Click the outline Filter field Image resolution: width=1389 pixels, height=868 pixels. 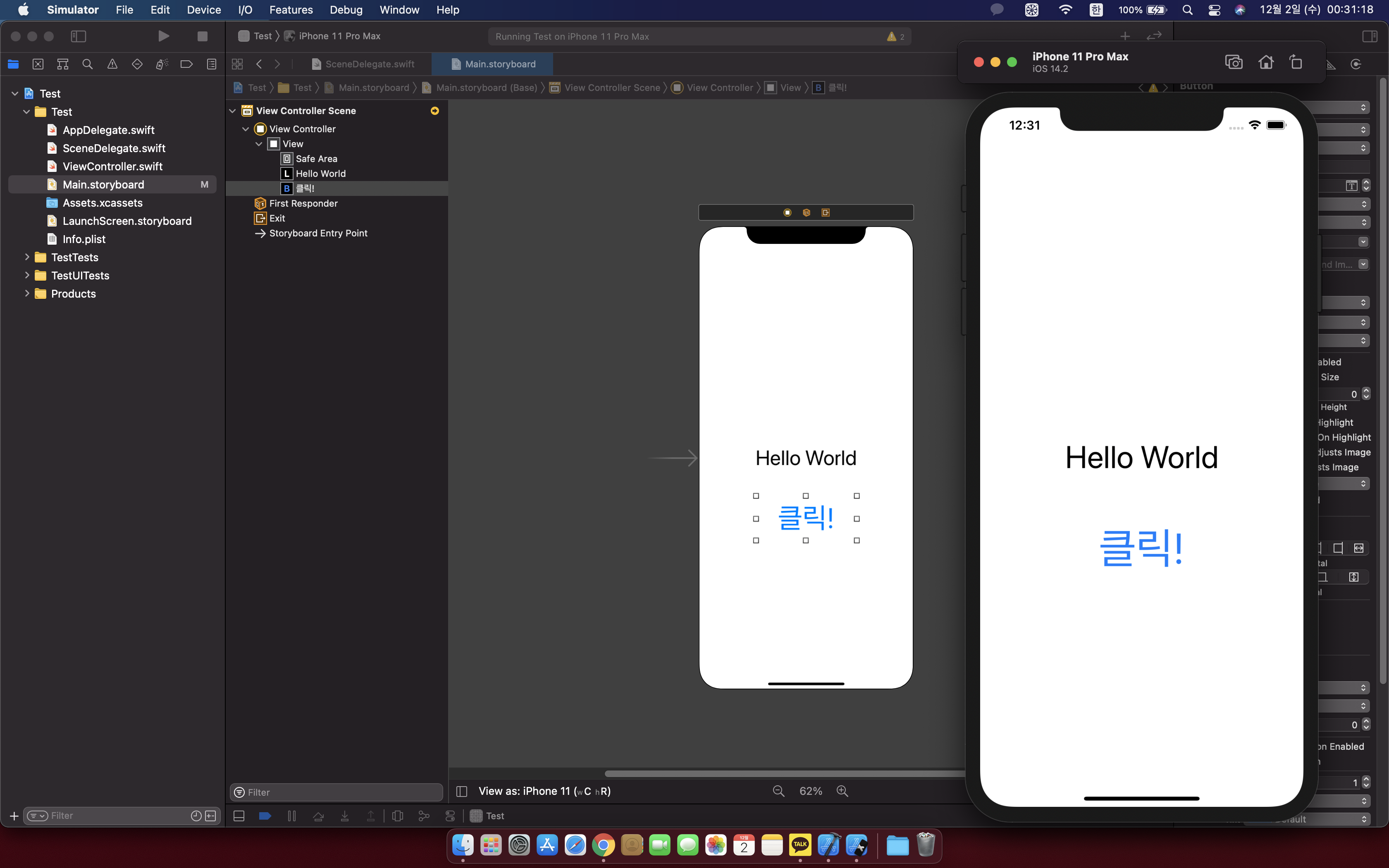click(x=337, y=792)
